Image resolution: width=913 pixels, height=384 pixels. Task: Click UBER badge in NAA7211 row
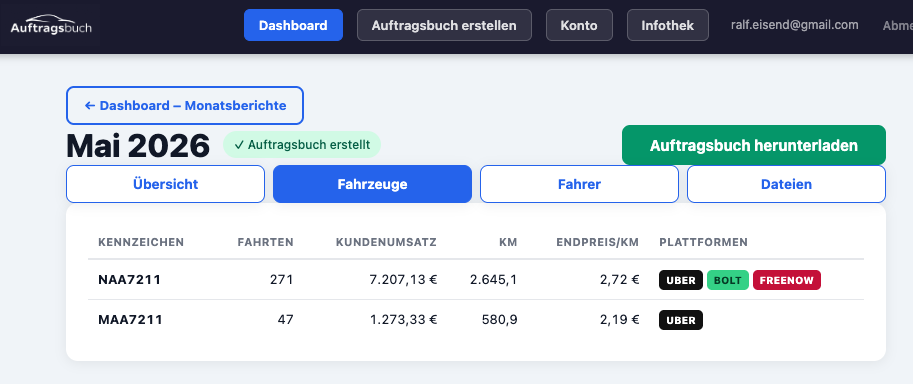tap(681, 280)
